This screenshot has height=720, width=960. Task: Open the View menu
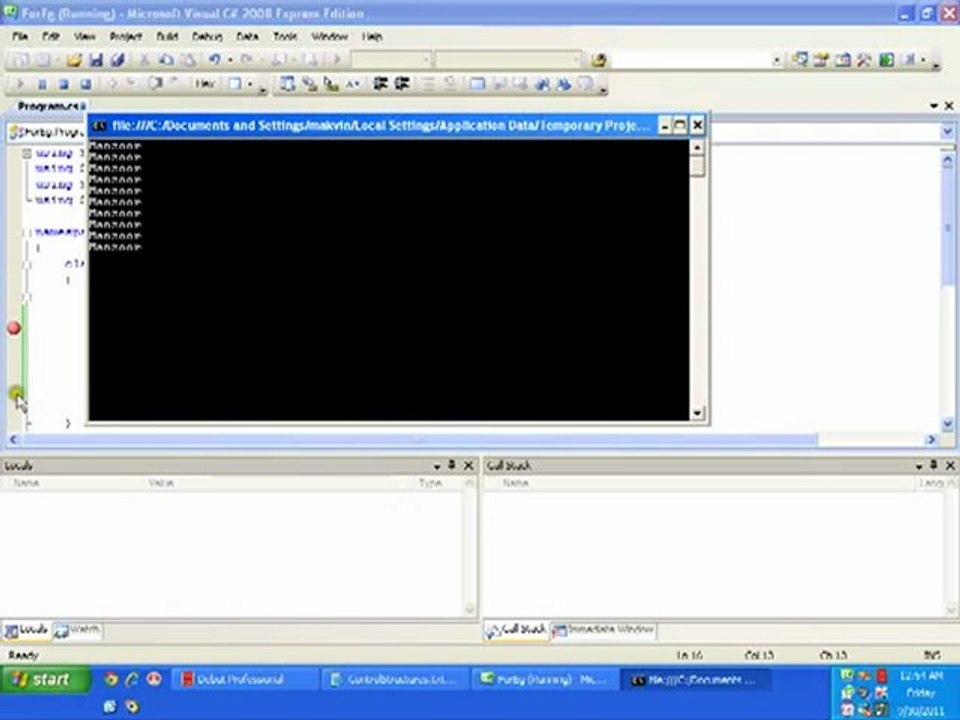coord(84,37)
